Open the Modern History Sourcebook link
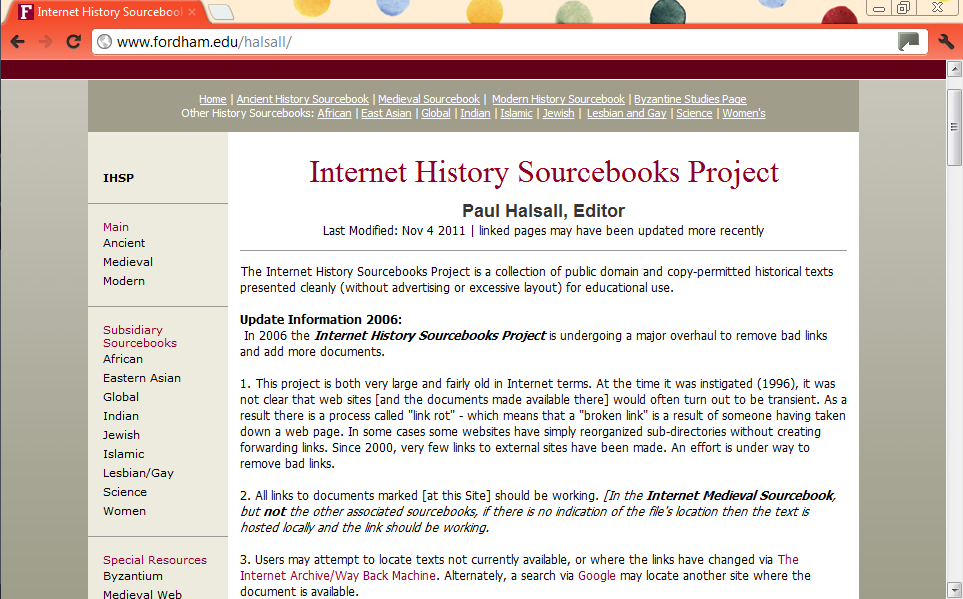The width and height of the screenshot is (963, 599). tap(557, 99)
